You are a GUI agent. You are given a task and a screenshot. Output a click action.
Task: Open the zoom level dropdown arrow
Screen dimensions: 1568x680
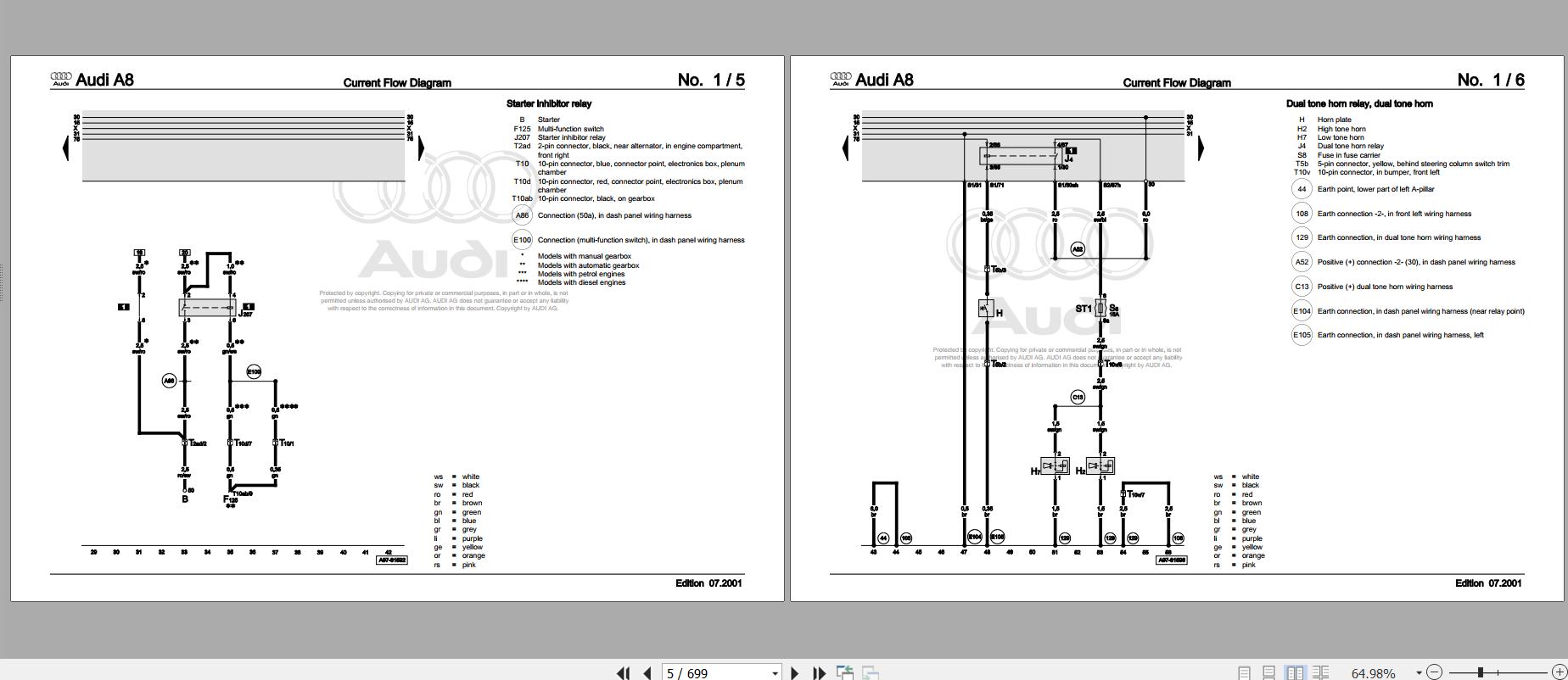click(x=1418, y=673)
